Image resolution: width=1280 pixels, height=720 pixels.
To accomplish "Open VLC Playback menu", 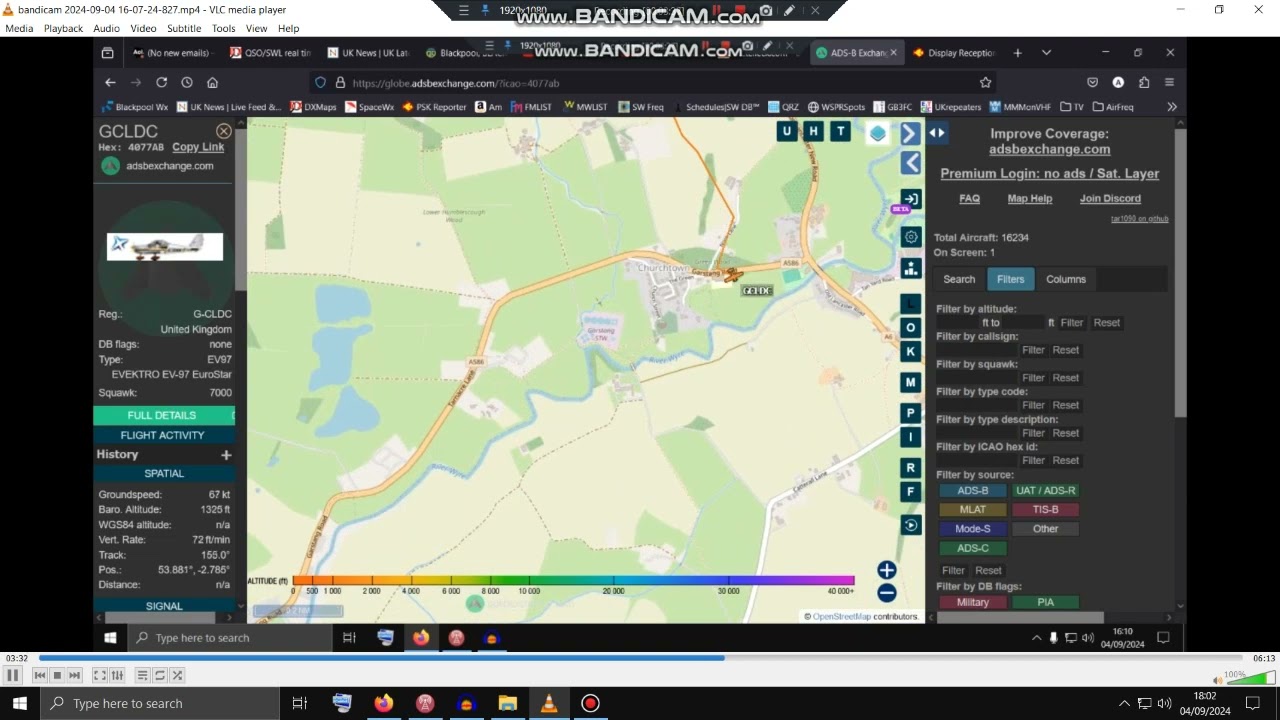I will [63, 28].
